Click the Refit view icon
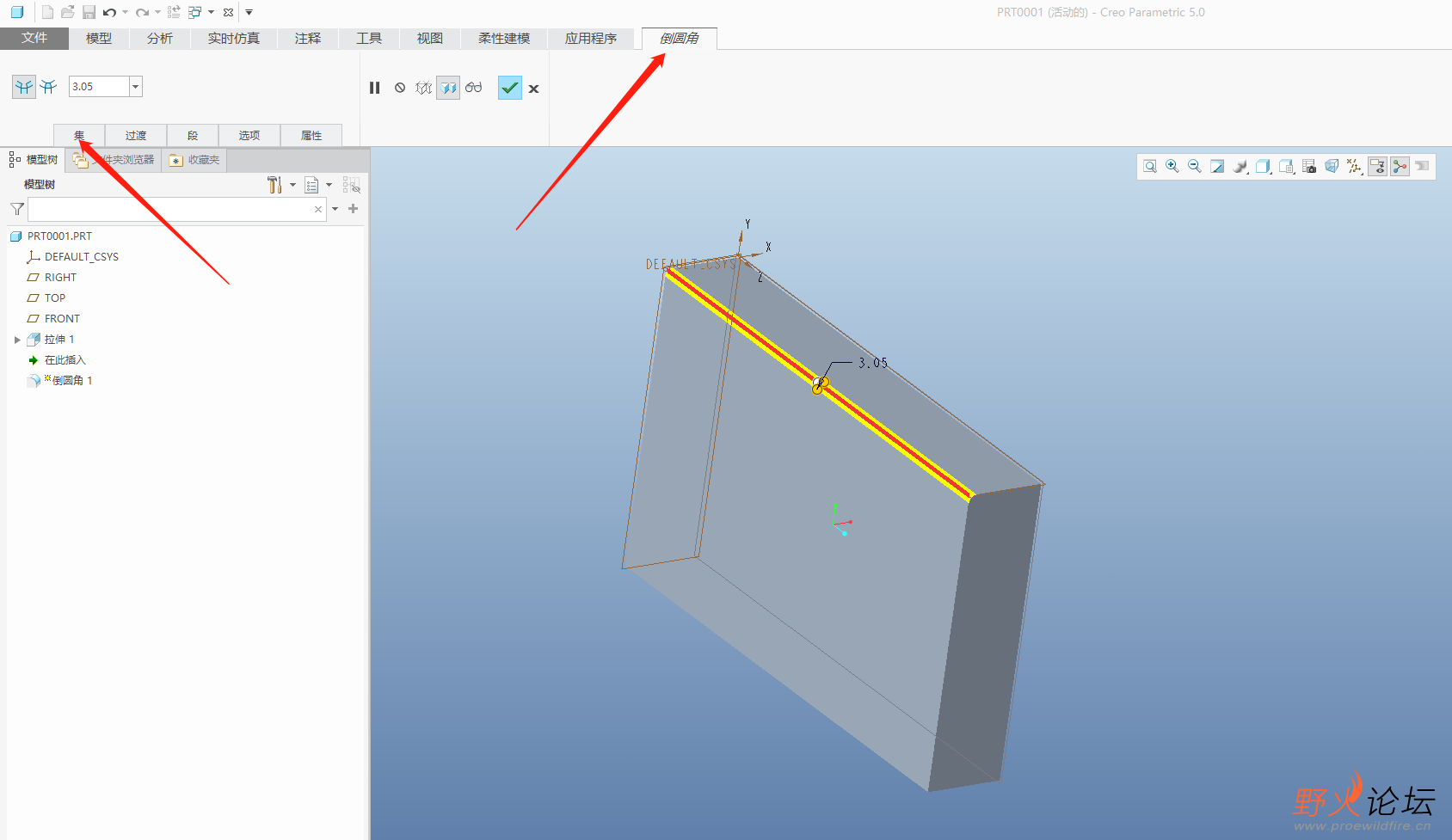Screen dimensions: 1452x840 [1150, 167]
